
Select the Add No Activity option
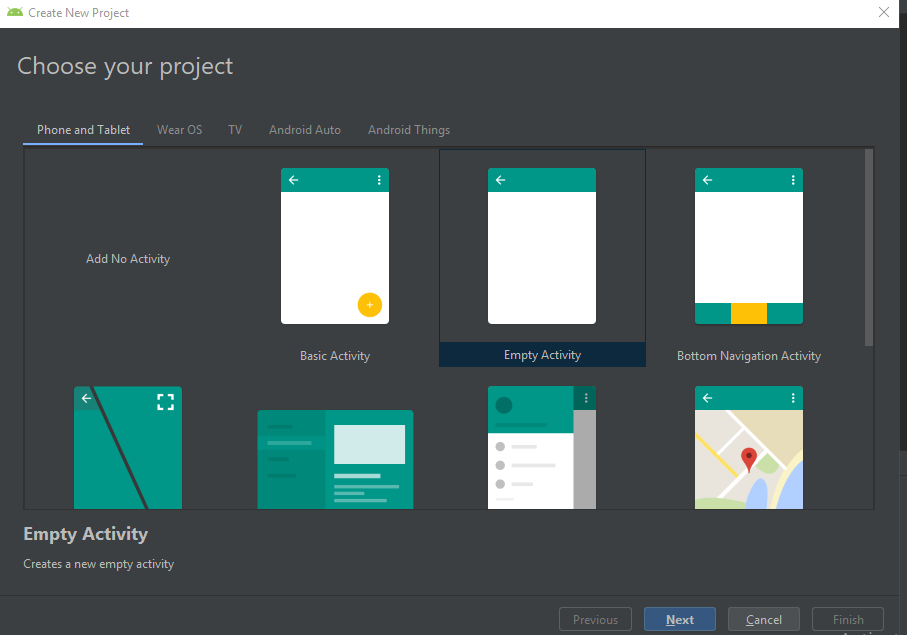[128, 259]
